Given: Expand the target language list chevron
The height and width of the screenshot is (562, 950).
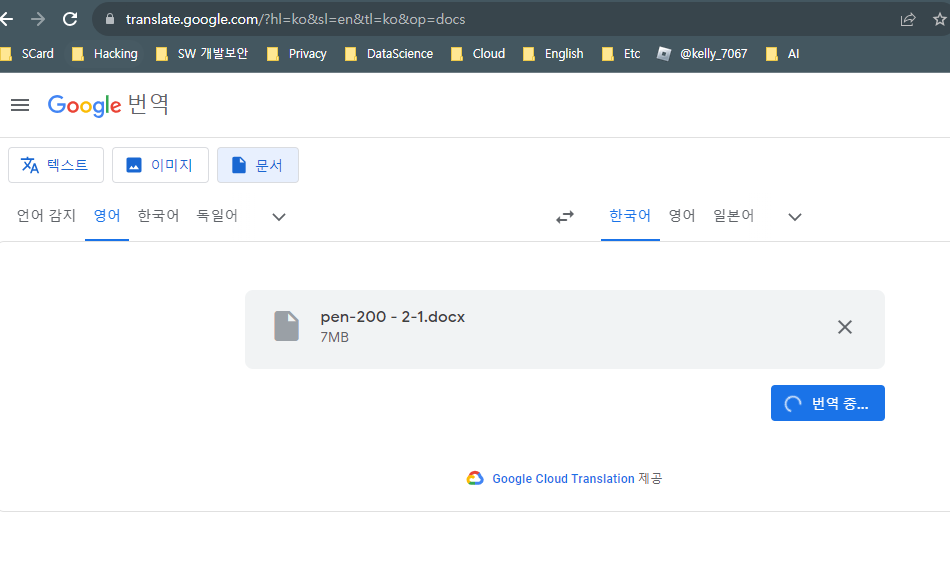Looking at the screenshot, I should (795, 217).
